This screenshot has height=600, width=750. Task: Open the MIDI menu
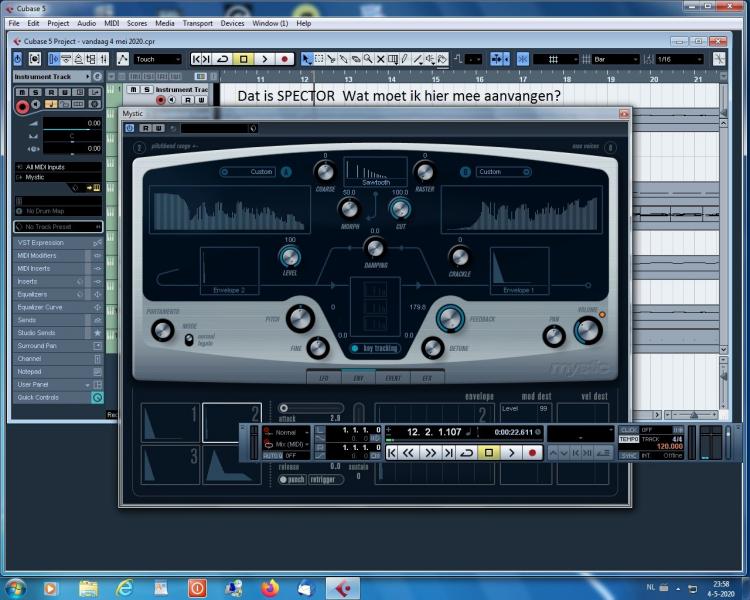point(111,23)
